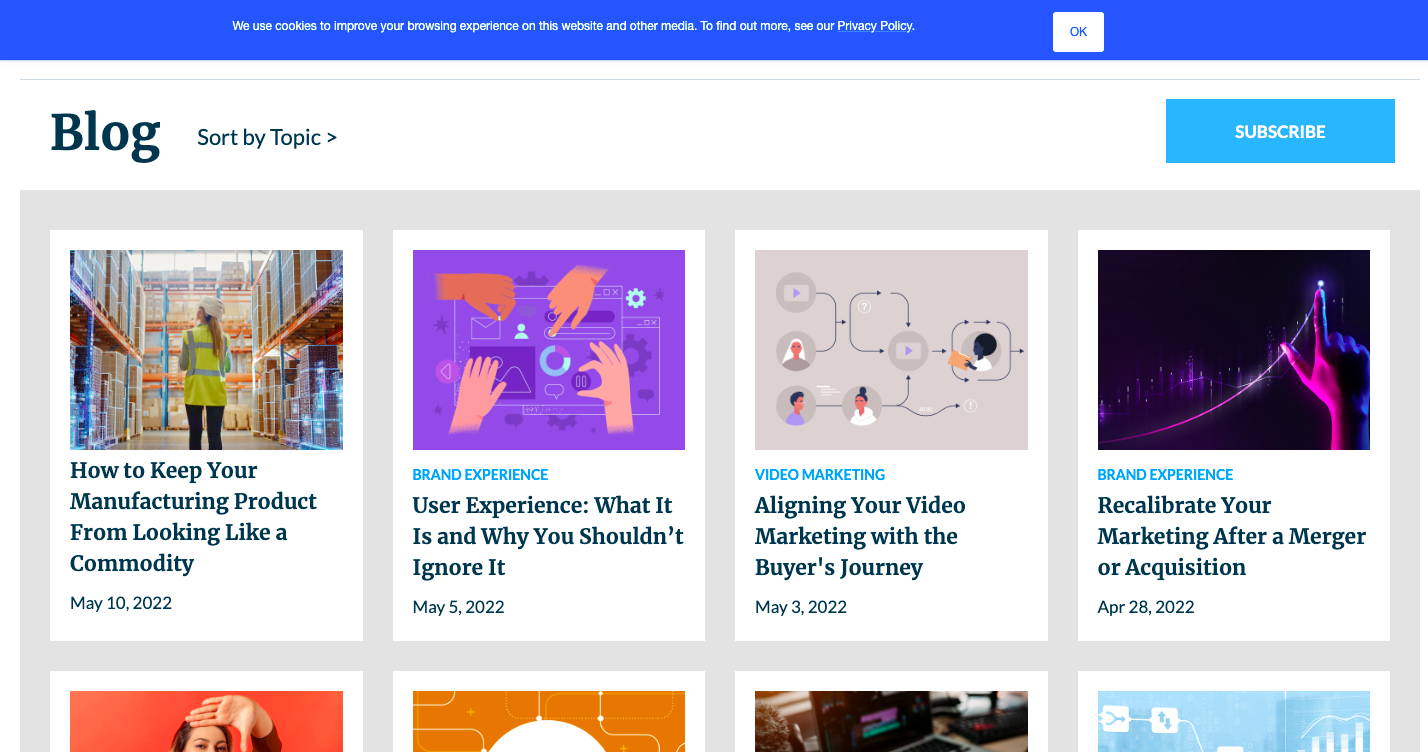Select the Apr 28, 2022 date text

1146,607
